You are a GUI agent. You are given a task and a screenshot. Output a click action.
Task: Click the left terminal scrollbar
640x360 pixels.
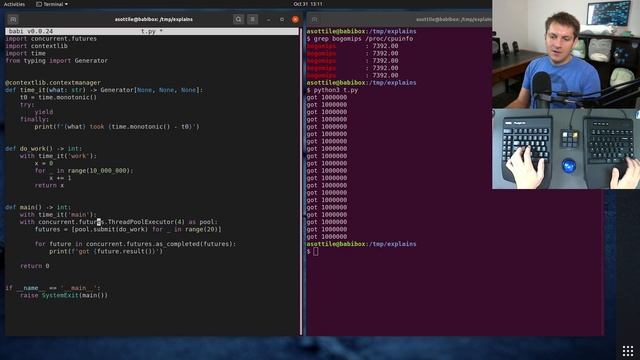301,182
